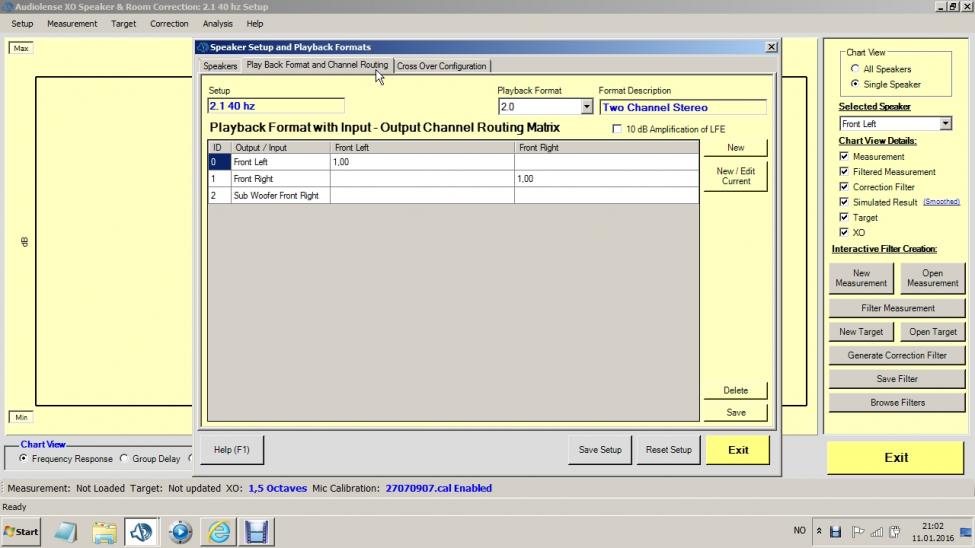Viewport: 975px width, 548px height.
Task: Close the Speaker Setup dialog
Action: tap(771, 47)
